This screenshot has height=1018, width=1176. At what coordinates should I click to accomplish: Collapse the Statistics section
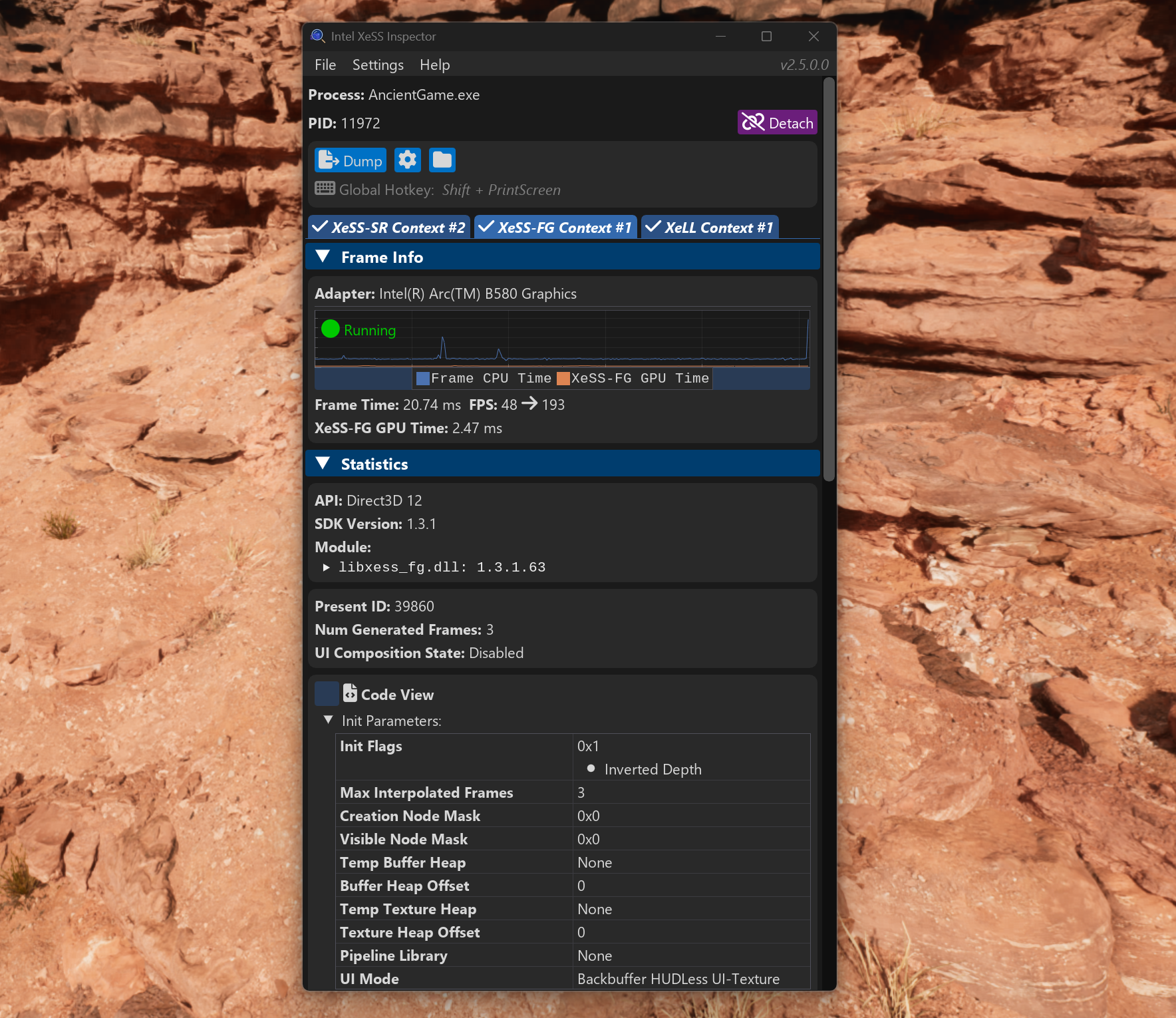tap(324, 463)
